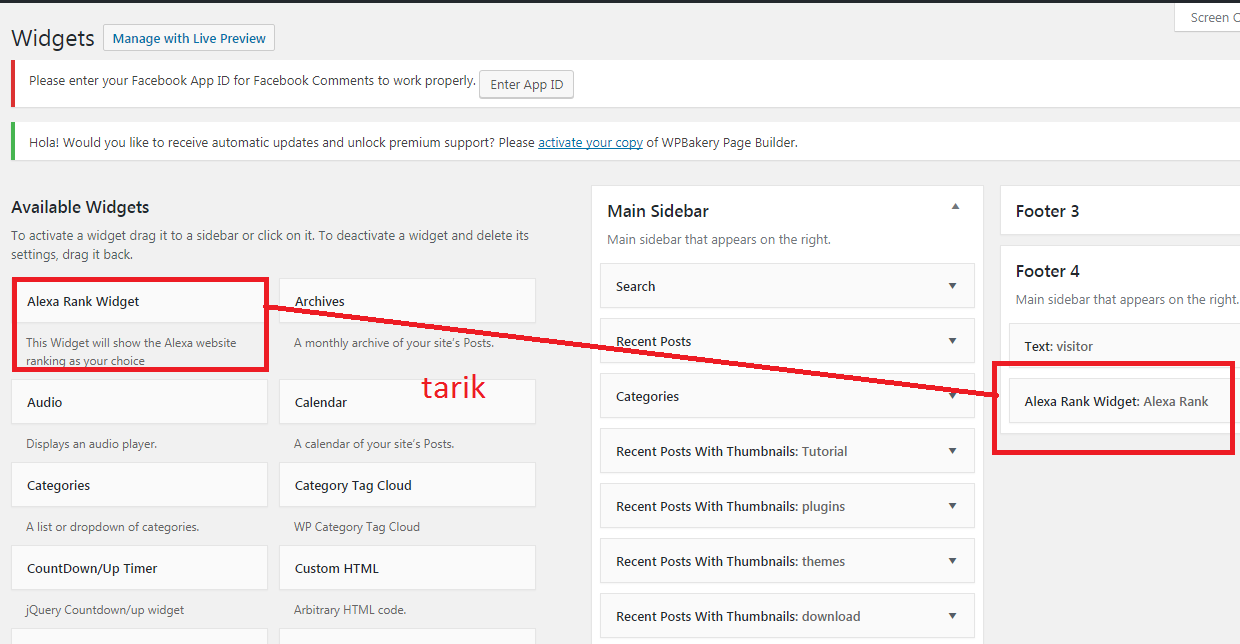Expand Recent Posts With Thumbnails: themes arrow

tap(952, 561)
